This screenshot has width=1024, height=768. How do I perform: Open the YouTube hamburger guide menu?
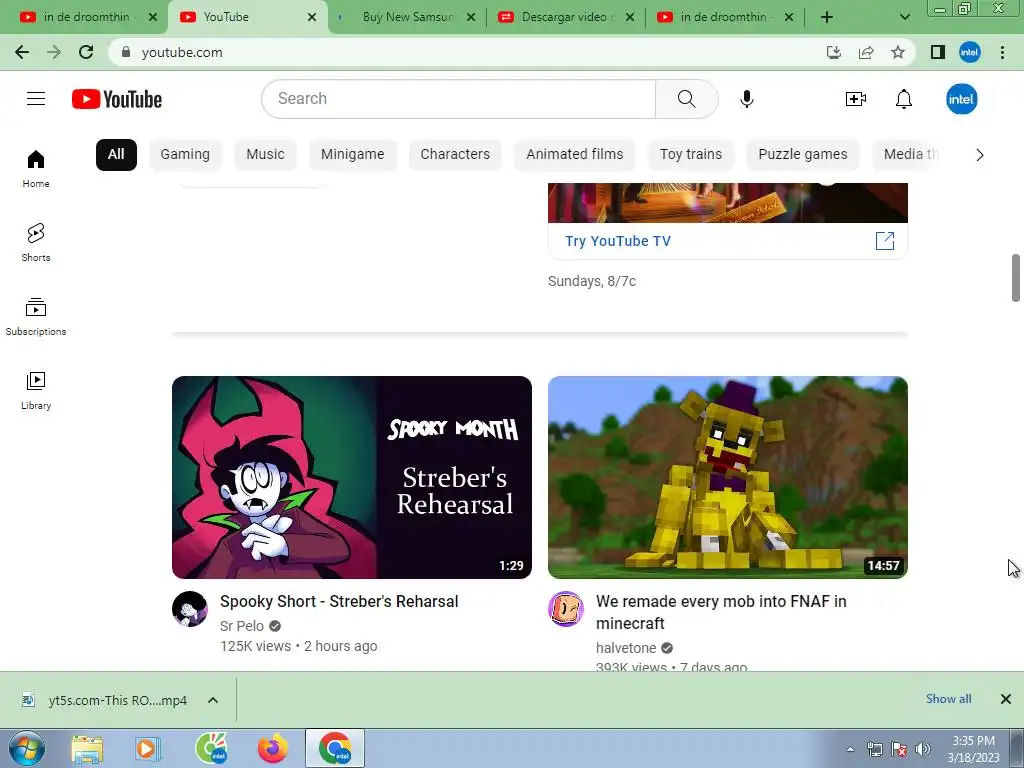coord(36,99)
